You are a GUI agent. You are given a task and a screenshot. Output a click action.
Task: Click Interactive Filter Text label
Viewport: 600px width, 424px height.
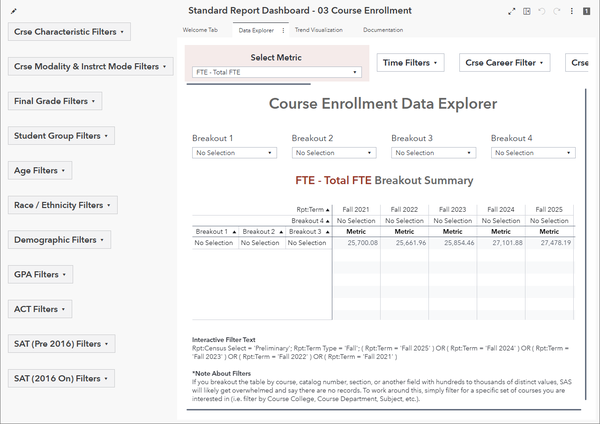(x=223, y=340)
